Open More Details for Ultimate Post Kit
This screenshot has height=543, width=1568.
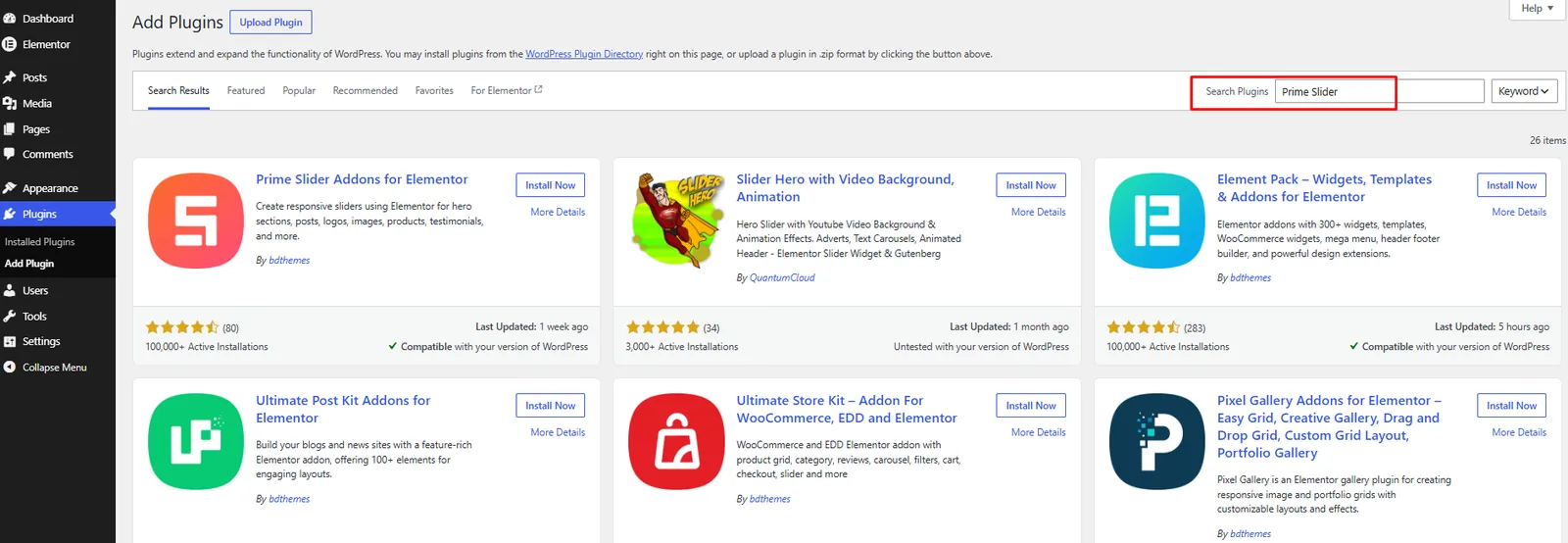pos(558,432)
